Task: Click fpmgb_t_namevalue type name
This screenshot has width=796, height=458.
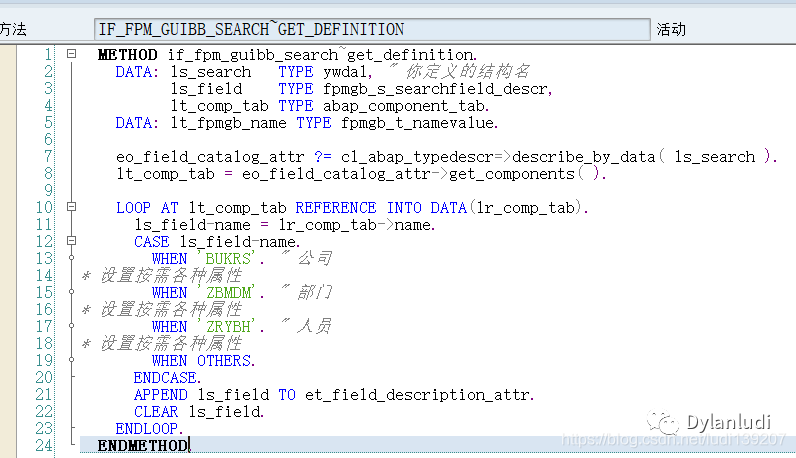Action: [417, 123]
